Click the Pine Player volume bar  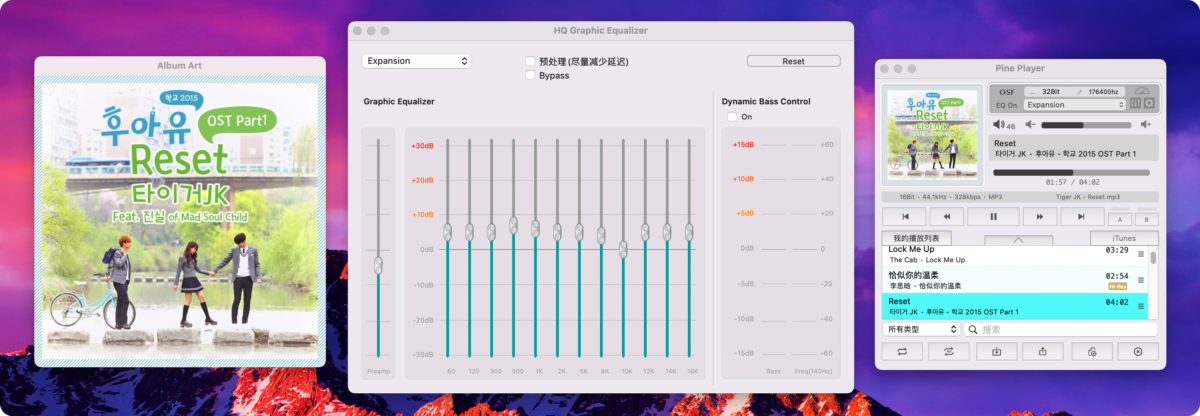click(1086, 125)
